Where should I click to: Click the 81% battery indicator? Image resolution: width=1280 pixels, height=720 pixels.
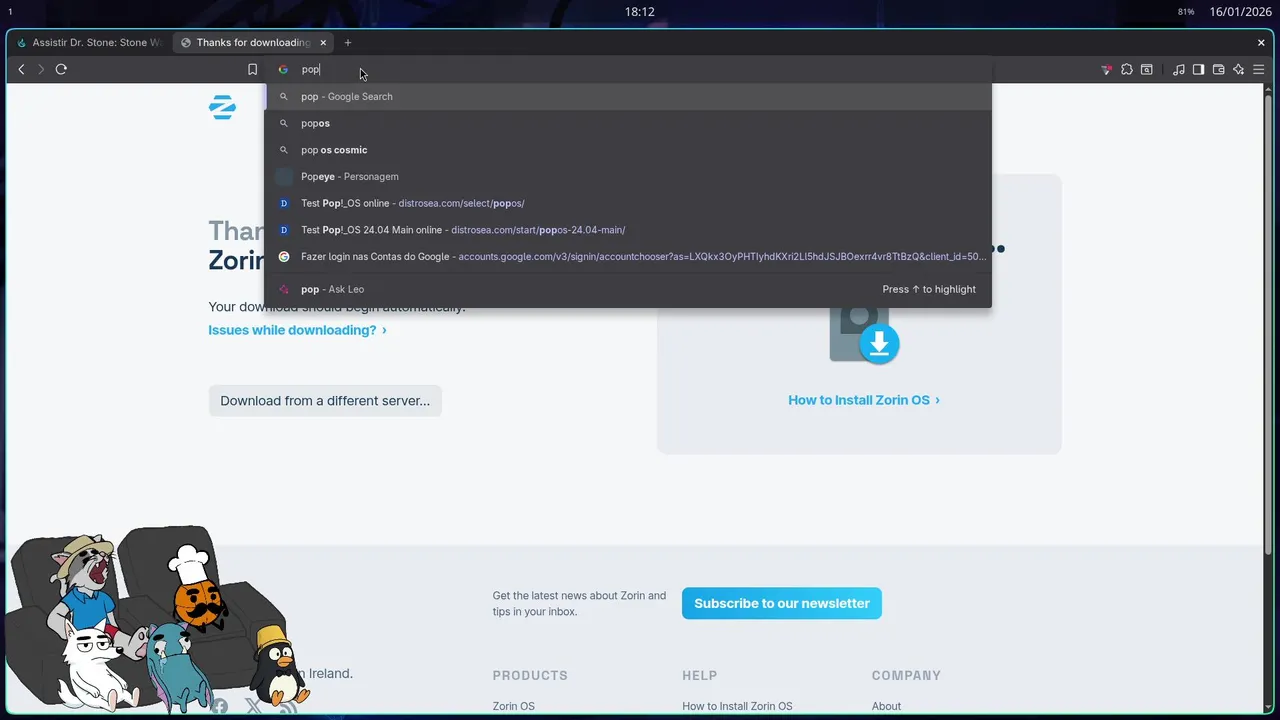tap(1186, 12)
